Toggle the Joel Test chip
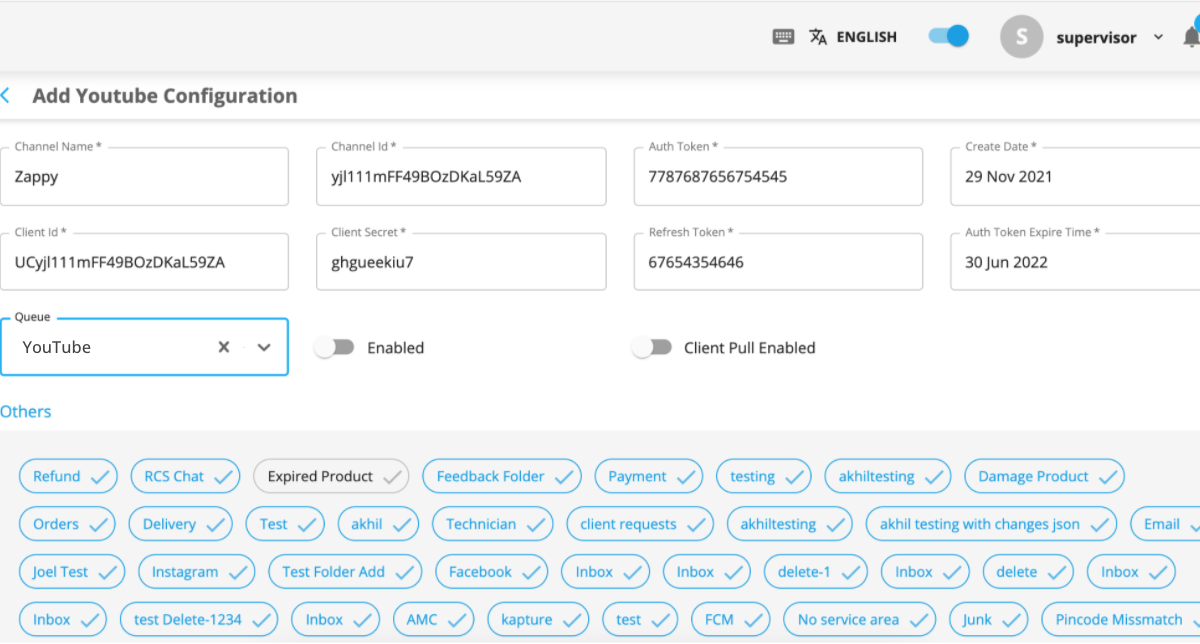Viewport: 1200px width, 644px height. point(72,572)
